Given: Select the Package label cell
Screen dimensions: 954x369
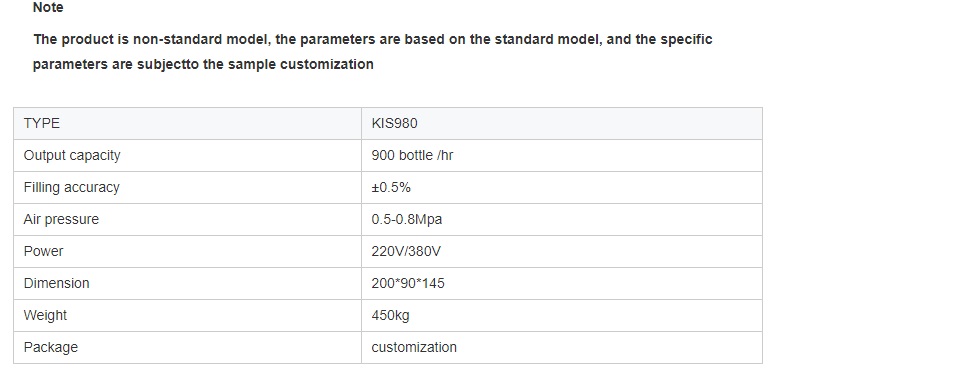Looking at the screenshot, I should [187, 348].
